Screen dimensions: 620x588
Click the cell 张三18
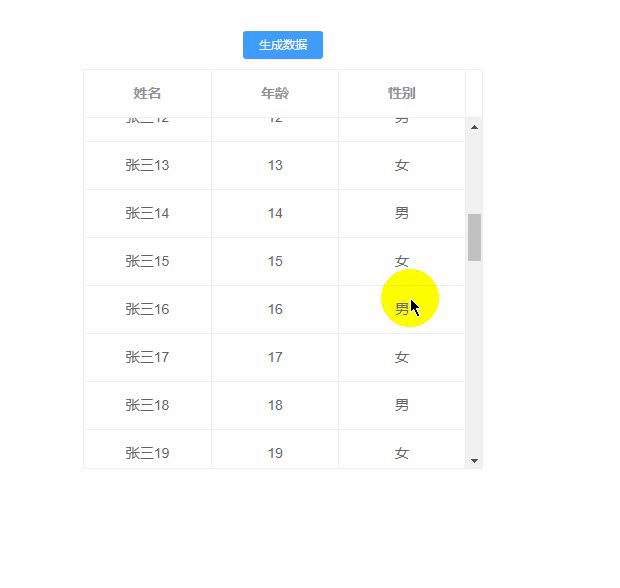coord(147,405)
